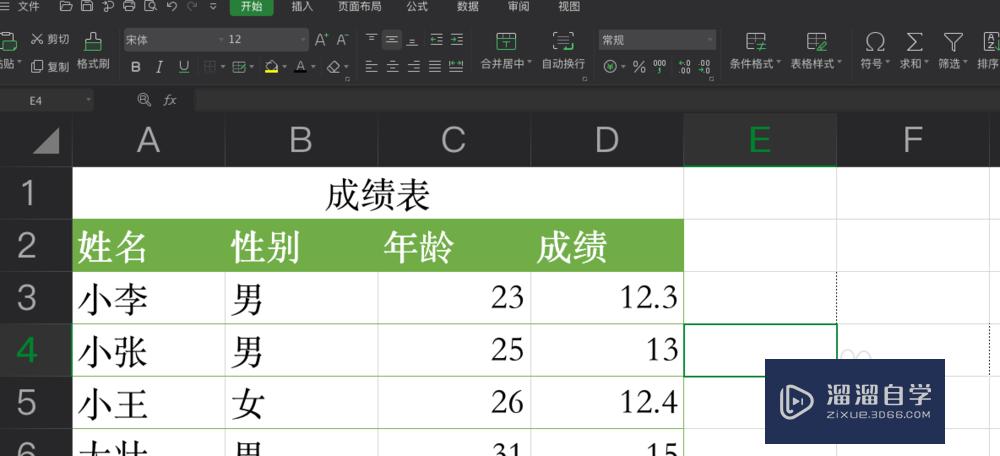Click the print icon
Screen dimensions: 1000x456
(129, 7)
